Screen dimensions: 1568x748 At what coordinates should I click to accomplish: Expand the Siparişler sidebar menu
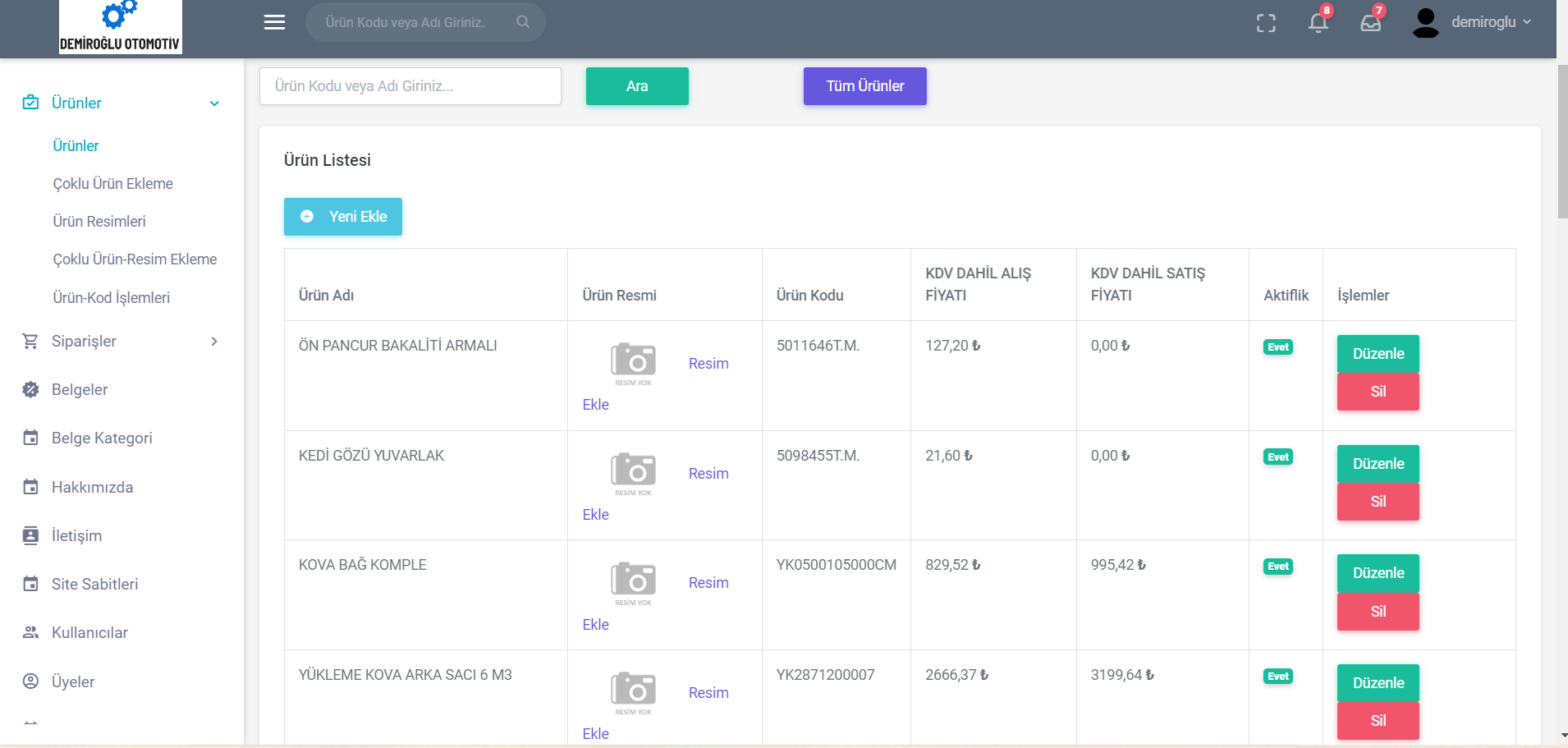click(x=214, y=342)
